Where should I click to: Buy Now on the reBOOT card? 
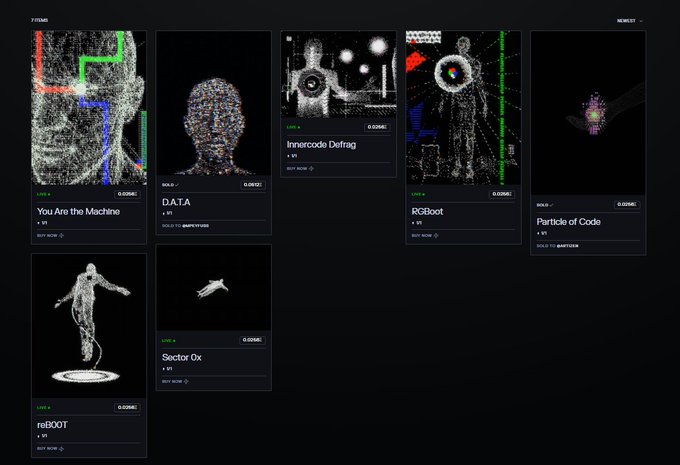pyautogui.click(x=50, y=449)
